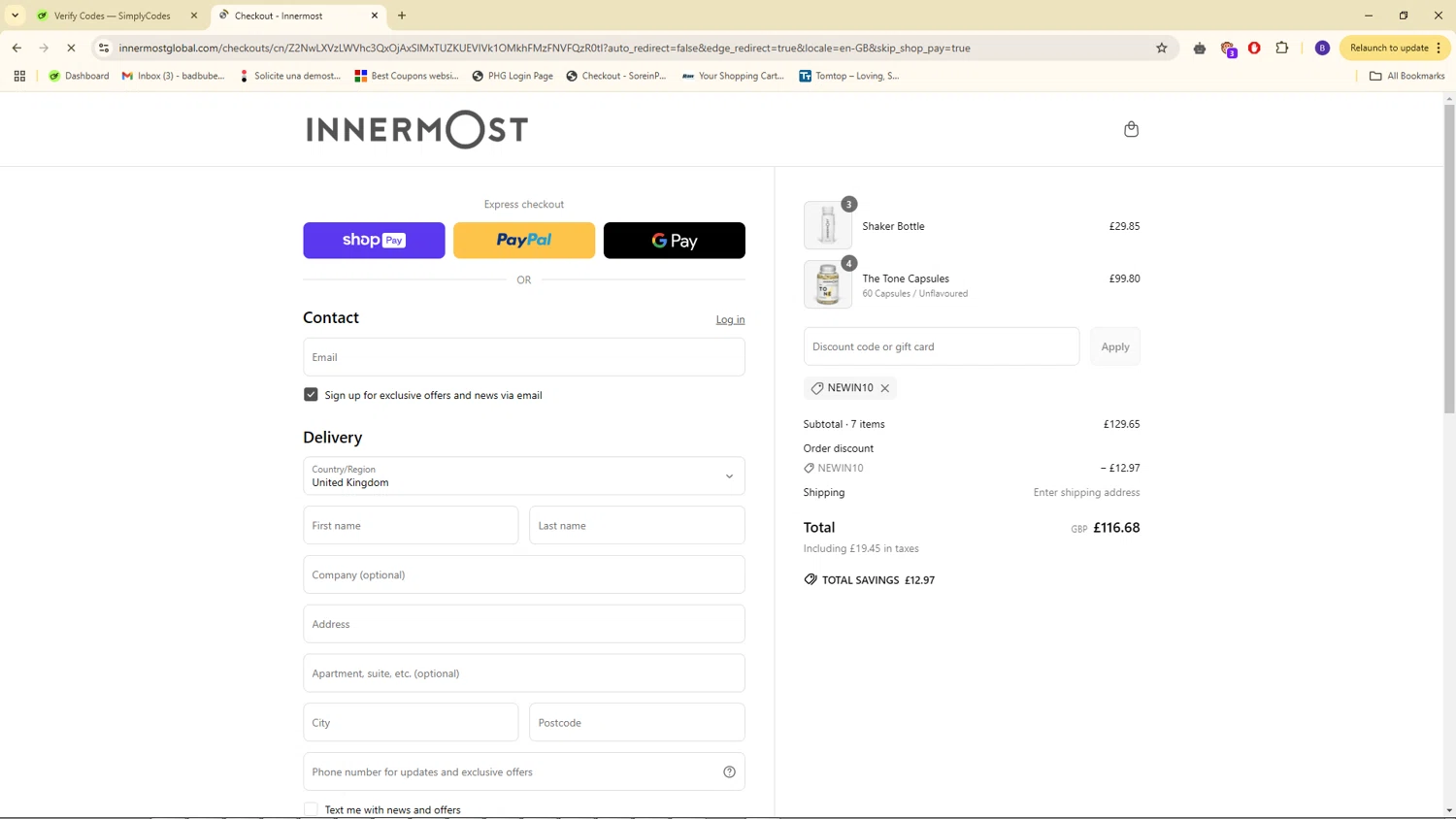Open Checkout - SoreinP bookmark
The width and height of the screenshot is (1456, 819).
616,76
